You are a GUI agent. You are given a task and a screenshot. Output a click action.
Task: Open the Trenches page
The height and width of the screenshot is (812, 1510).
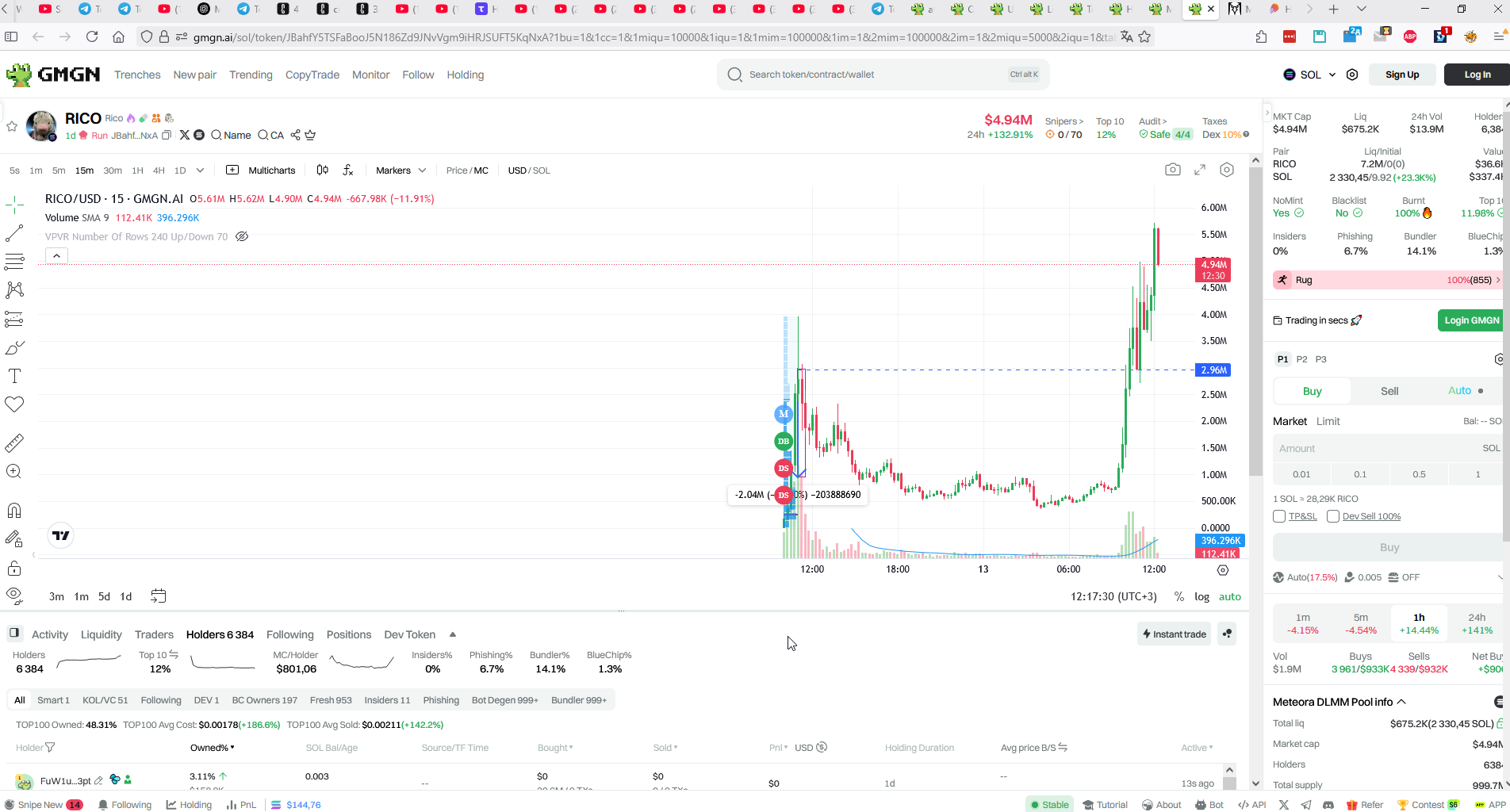point(137,75)
